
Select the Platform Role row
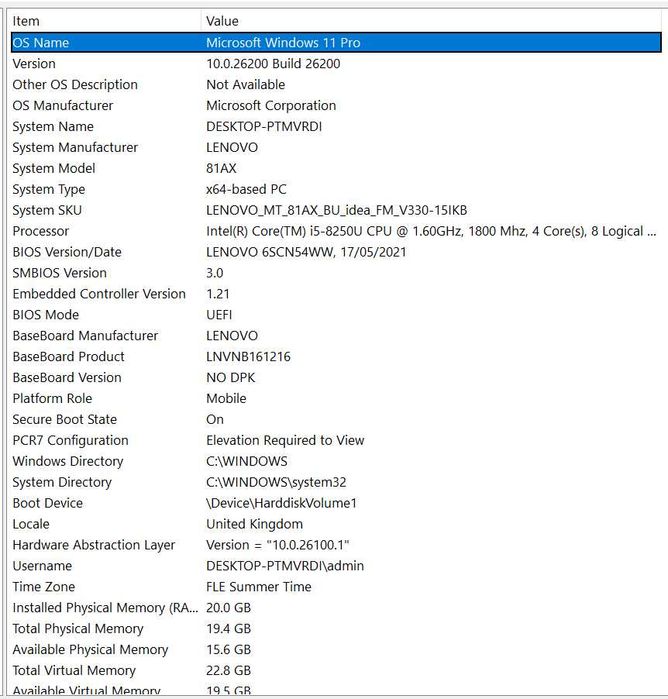(x=336, y=399)
